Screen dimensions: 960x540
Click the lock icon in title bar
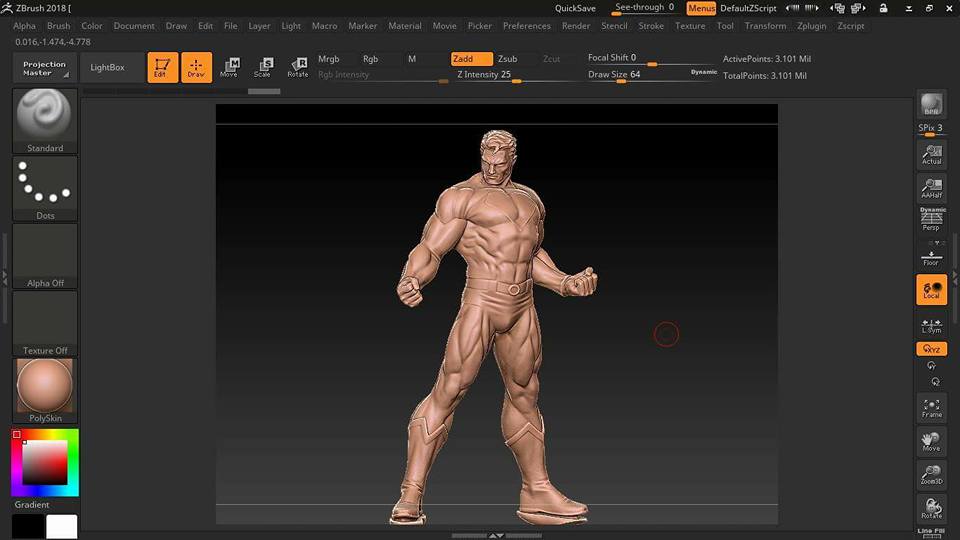pos(883,8)
